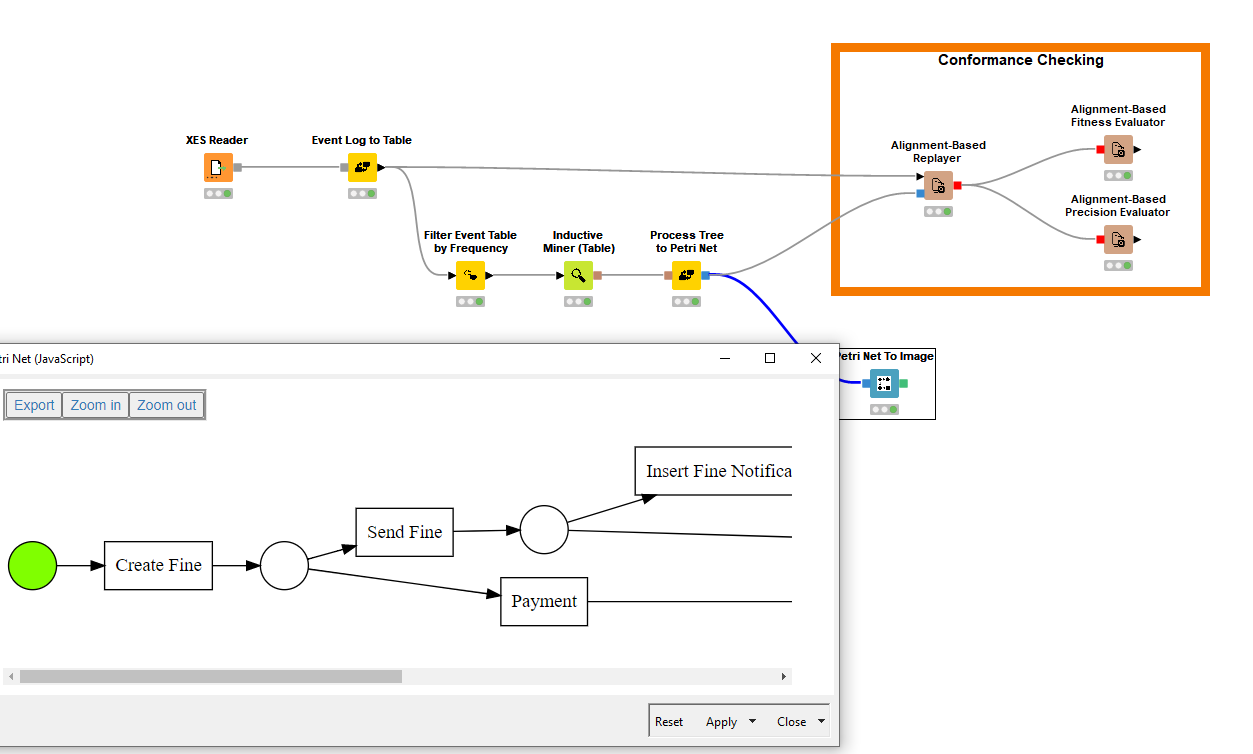Click the status light on the XES Reader node
Viewport: 1253px width, 754px height.
pyautogui.click(x=217, y=192)
